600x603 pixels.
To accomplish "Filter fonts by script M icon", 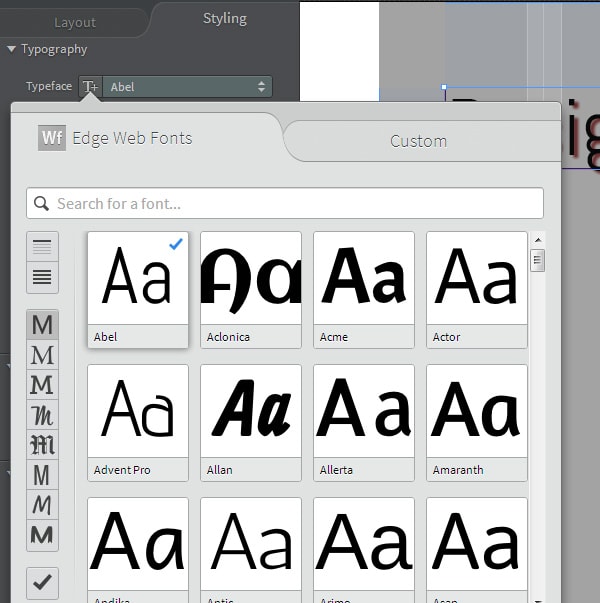I will 42,415.
